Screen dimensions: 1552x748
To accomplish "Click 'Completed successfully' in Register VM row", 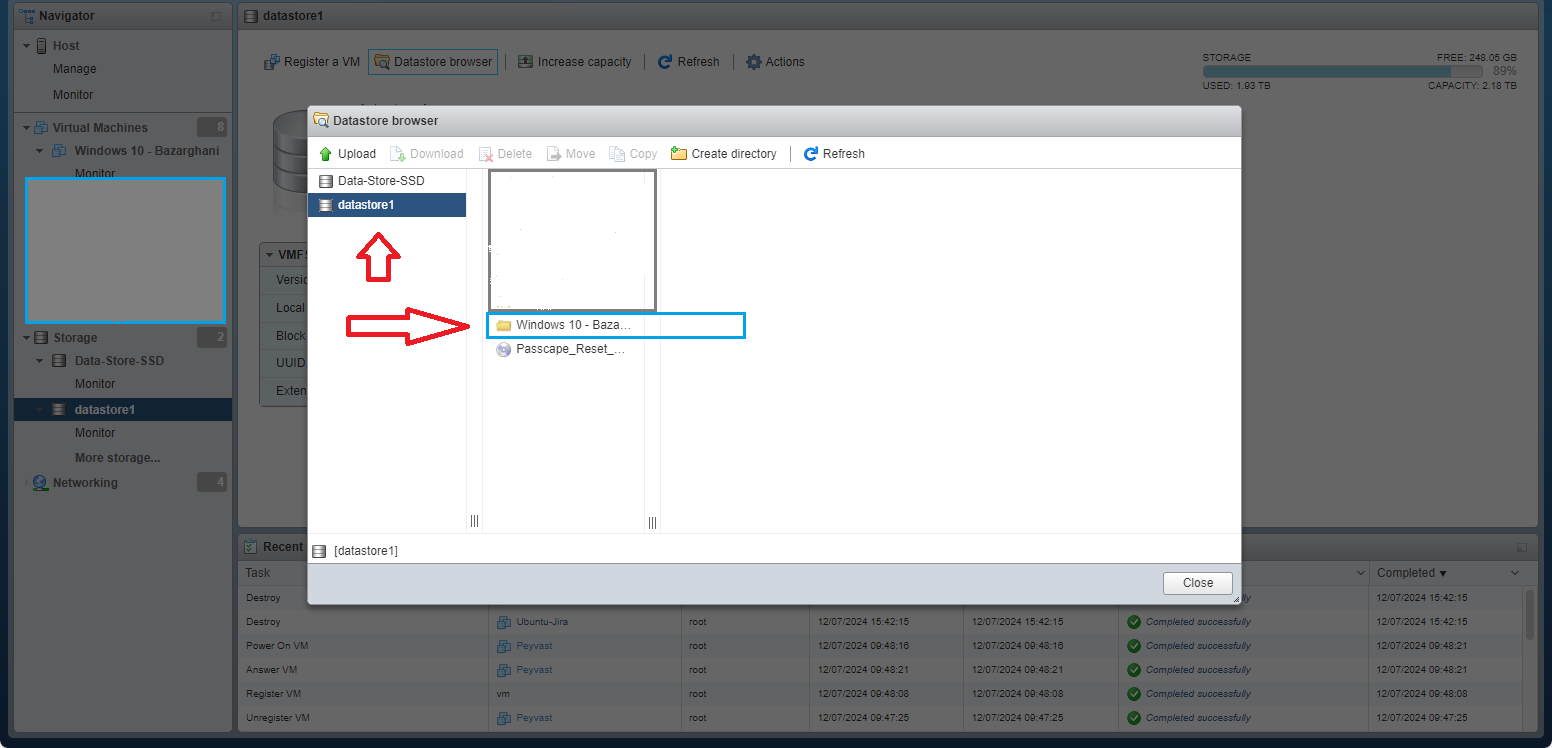I will (x=1198, y=694).
